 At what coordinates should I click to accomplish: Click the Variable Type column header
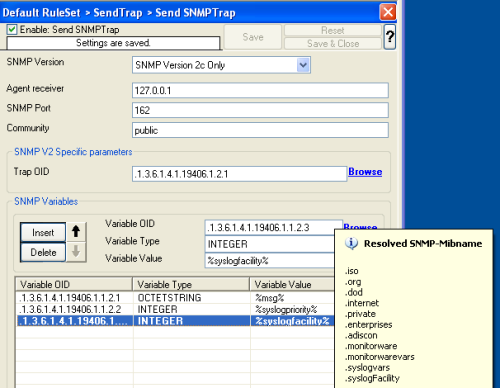coord(191,284)
